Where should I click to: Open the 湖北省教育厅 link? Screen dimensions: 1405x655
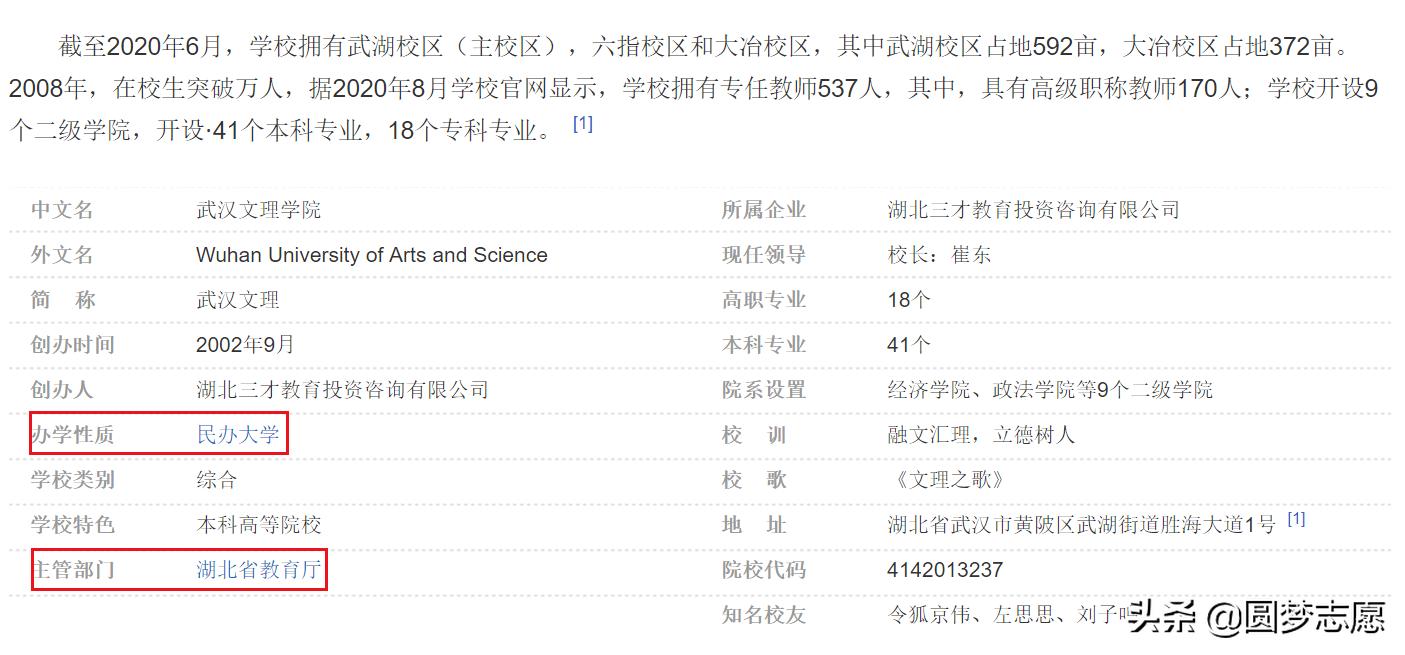[258, 571]
